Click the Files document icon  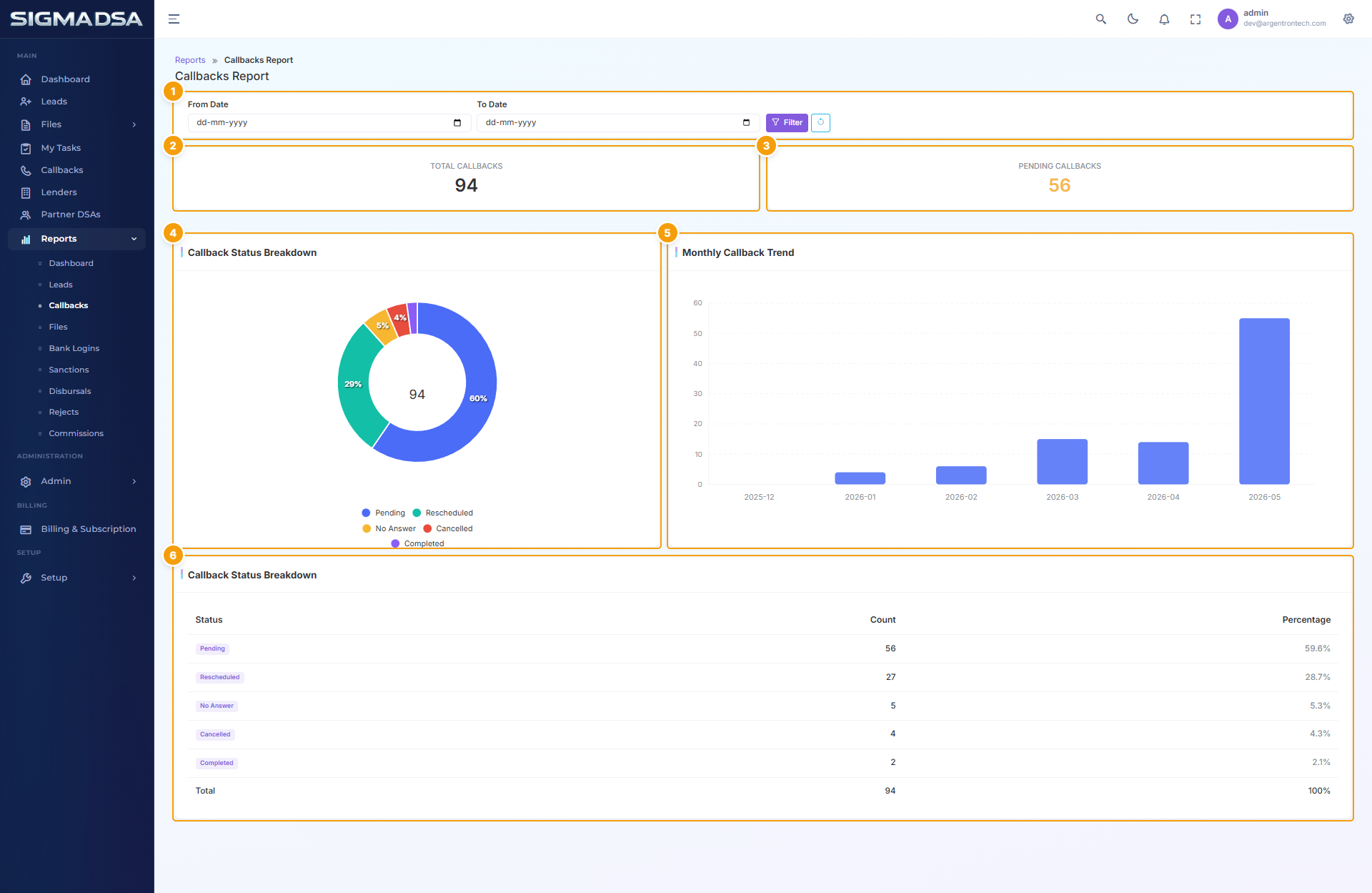pos(26,125)
